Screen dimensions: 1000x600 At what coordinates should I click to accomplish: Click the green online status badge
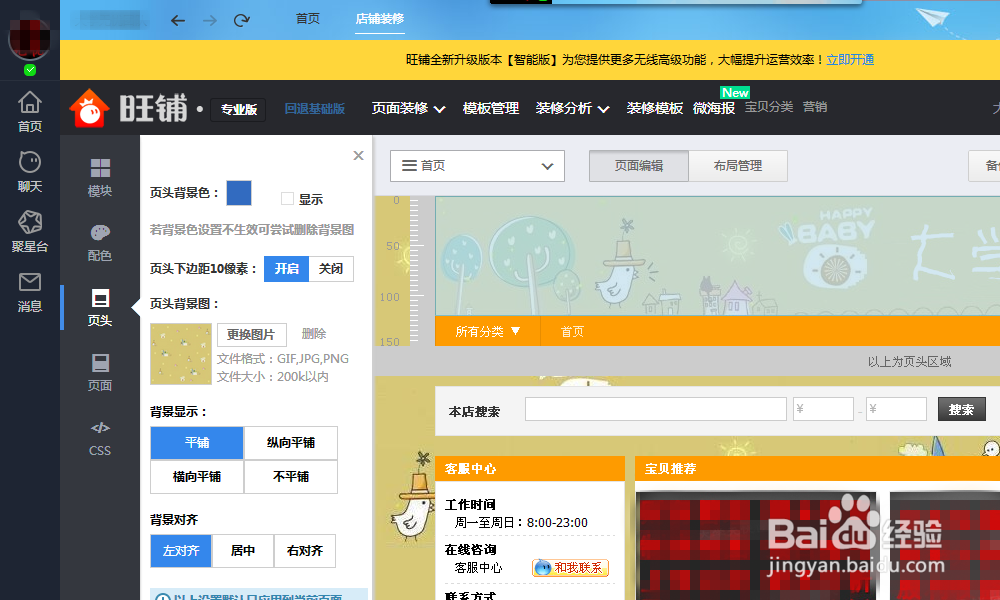point(29,70)
